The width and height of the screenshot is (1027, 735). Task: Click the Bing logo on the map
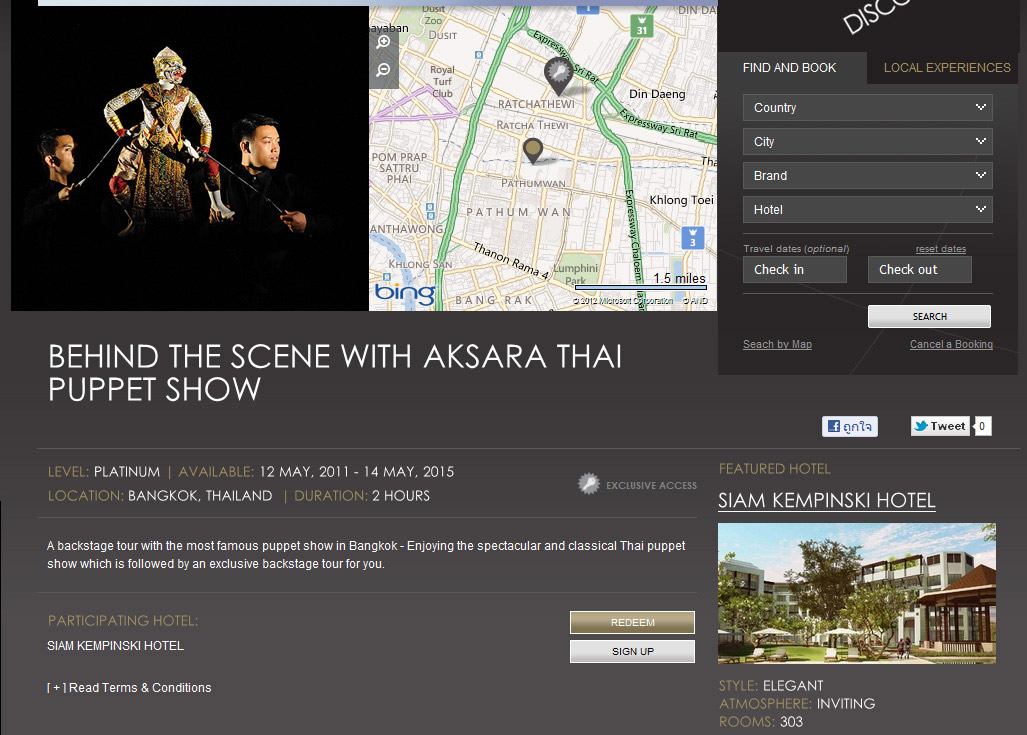tap(405, 293)
